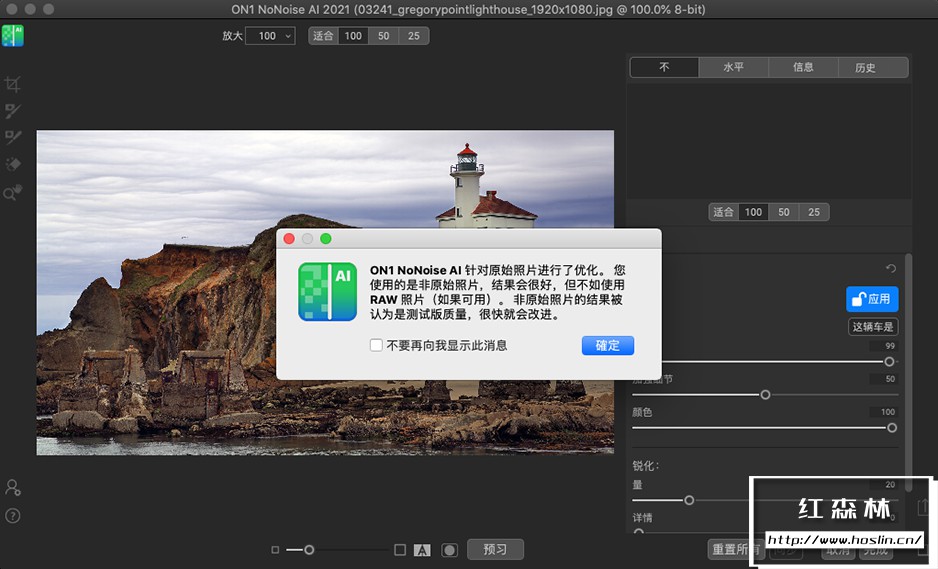Screen dimensions: 938x569
Task: Click 适合 in the right panel navigator
Action: pyautogui.click(x=723, y=212)
